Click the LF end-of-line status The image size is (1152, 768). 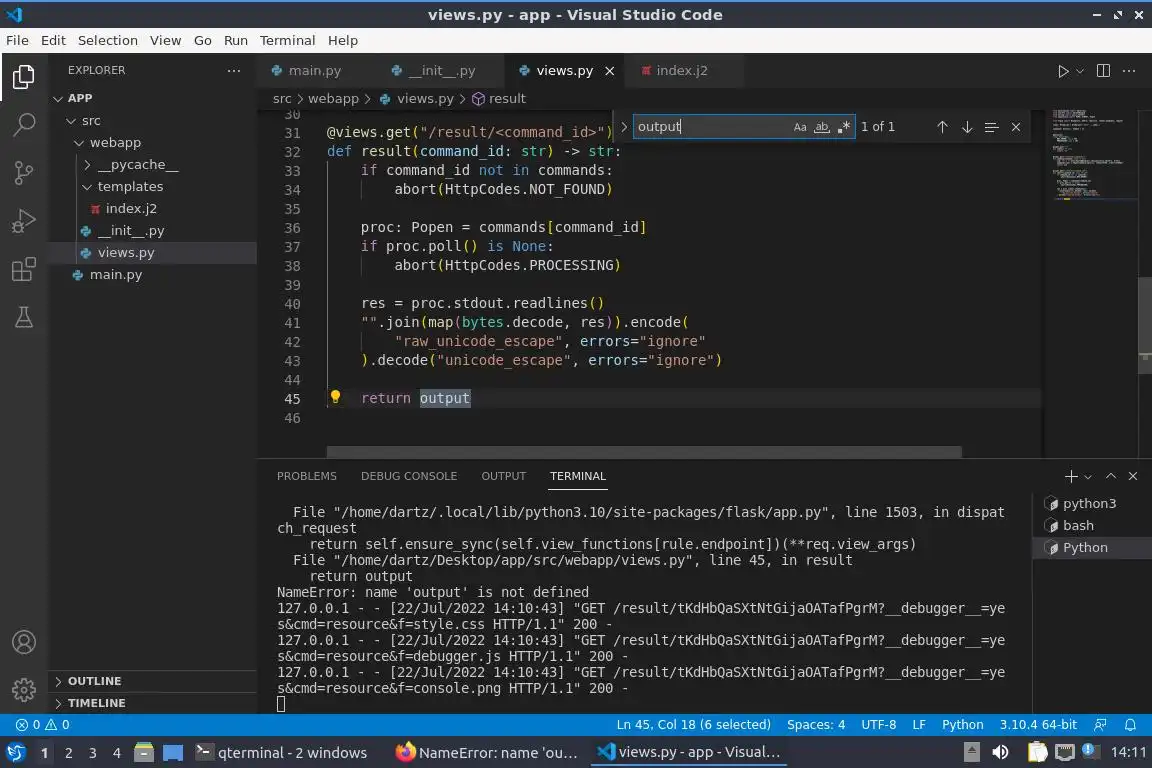click(918, 725)
